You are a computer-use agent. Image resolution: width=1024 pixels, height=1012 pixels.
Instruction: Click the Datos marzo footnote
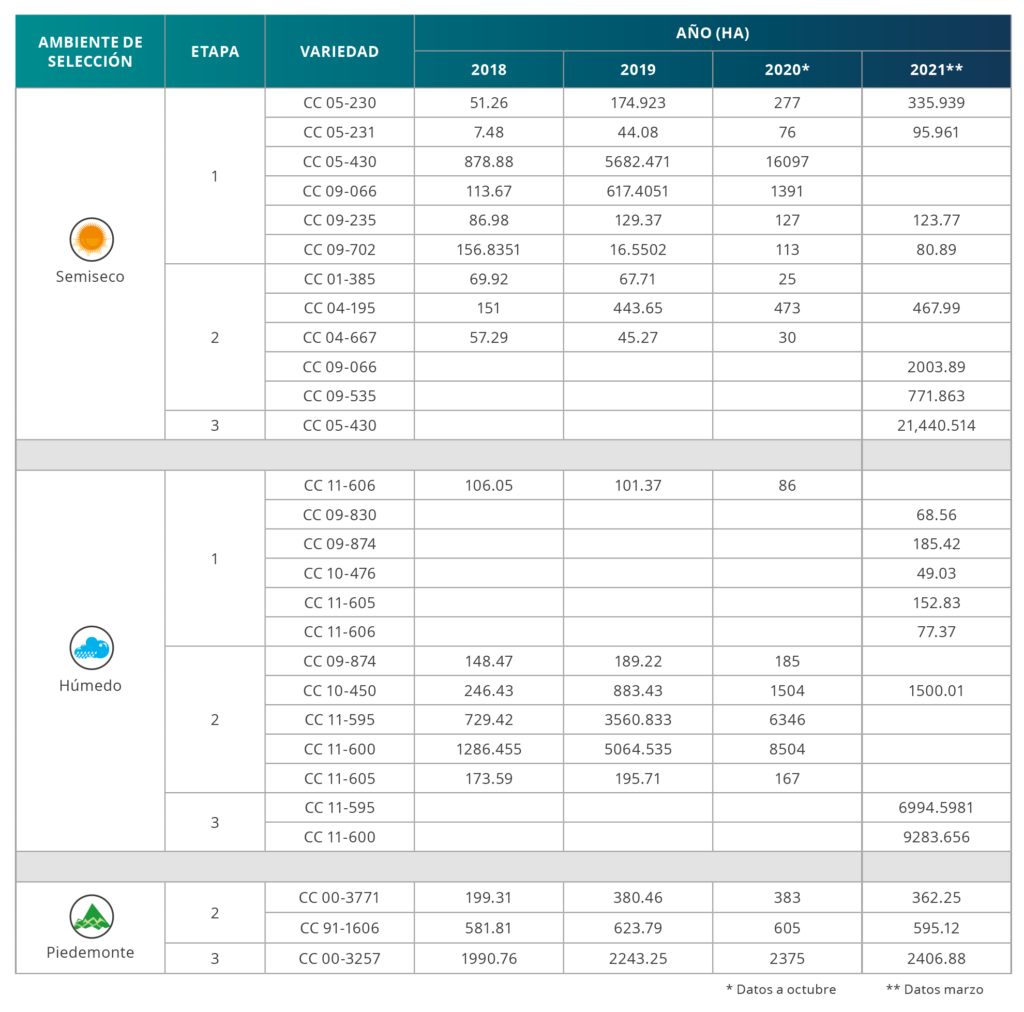(935, 989)
